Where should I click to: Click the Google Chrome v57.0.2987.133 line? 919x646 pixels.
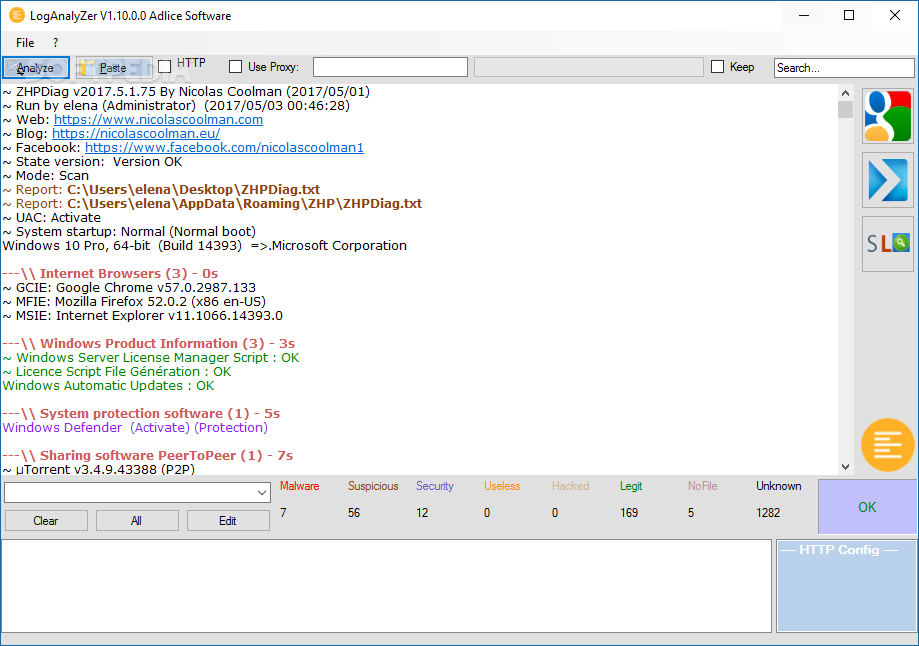click(x=129, y=288)
